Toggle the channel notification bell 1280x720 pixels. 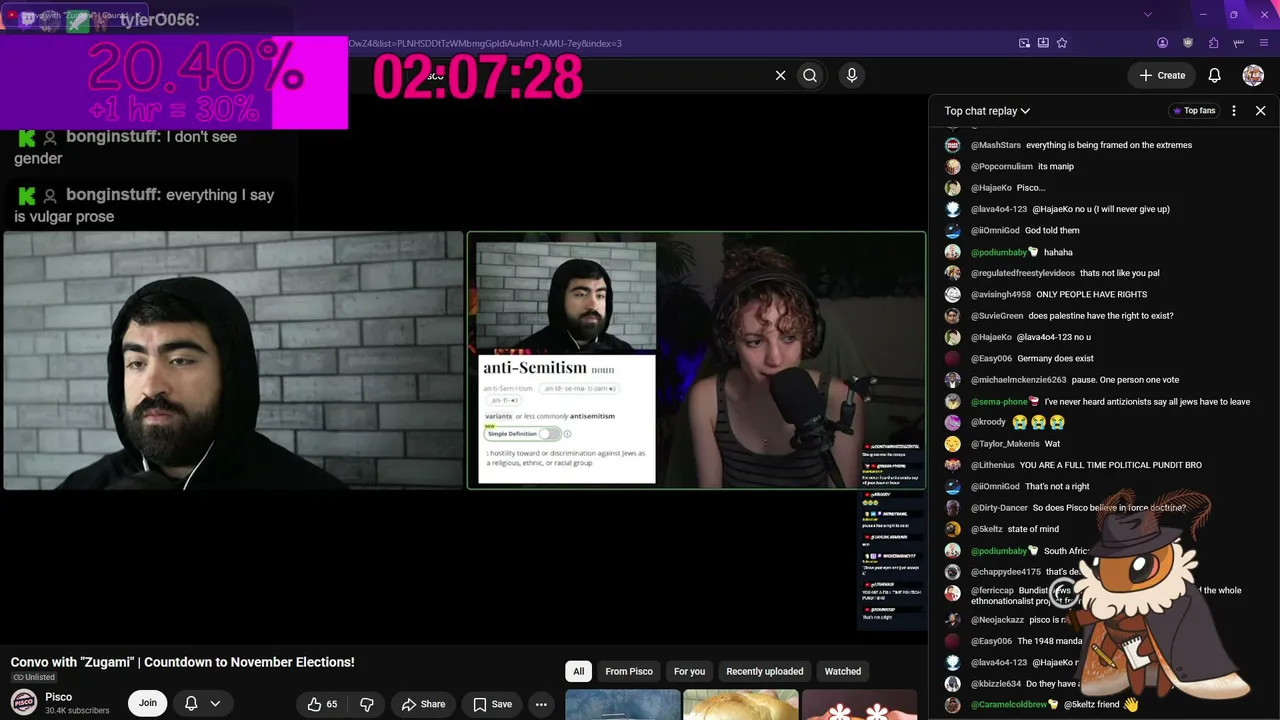pyautogui.click(x=191, y=704)
